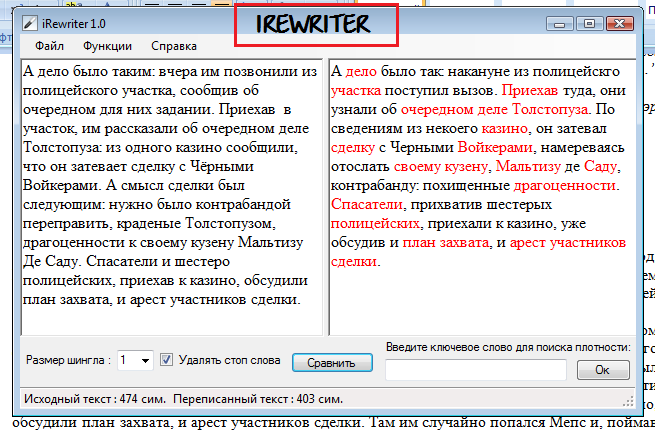The width and height of the screenshot is (655, 432).
Task: Close the iRewriter window
Action: coord(619,24)
